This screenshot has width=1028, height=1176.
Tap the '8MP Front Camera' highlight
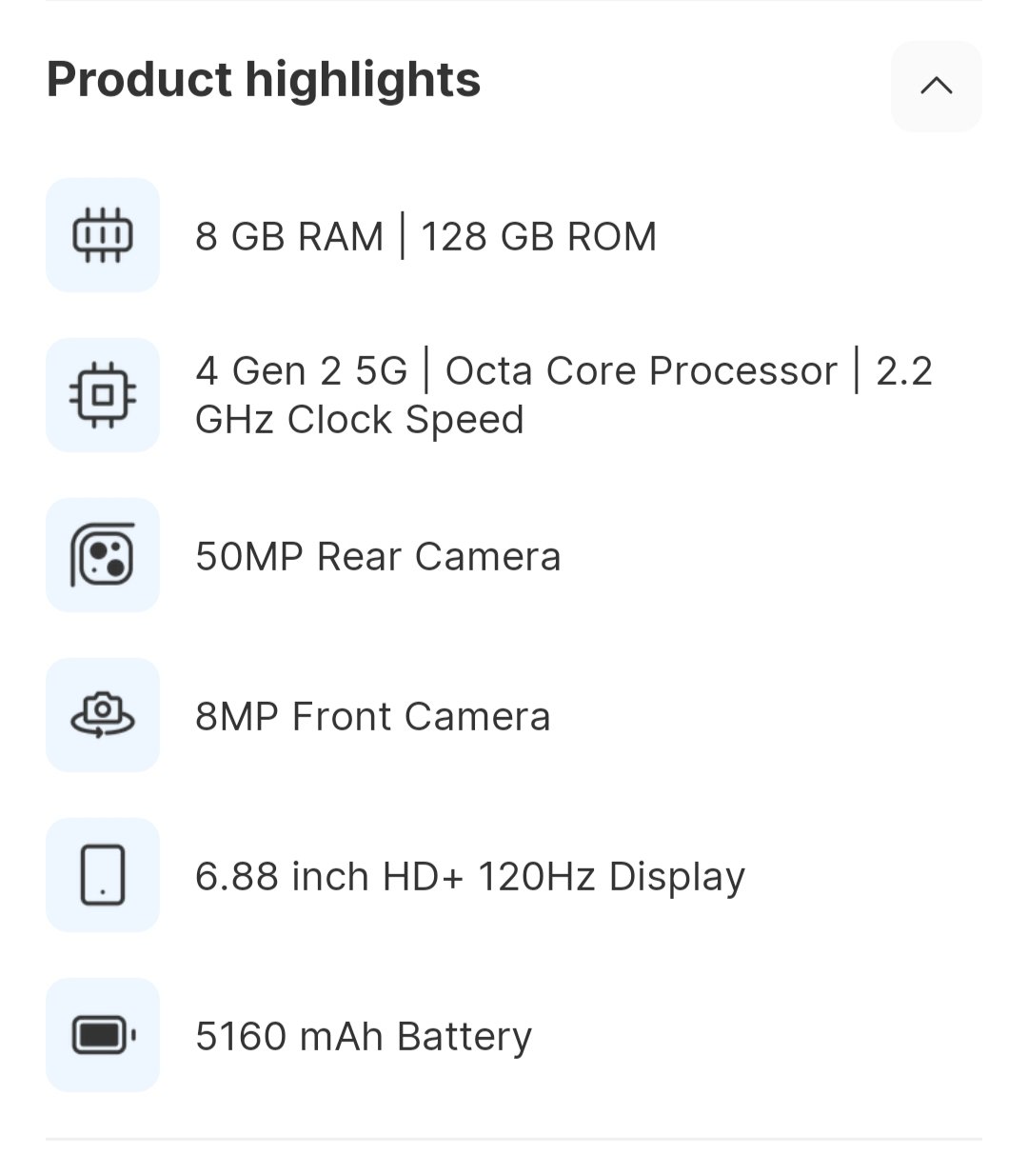coord(372,717)
